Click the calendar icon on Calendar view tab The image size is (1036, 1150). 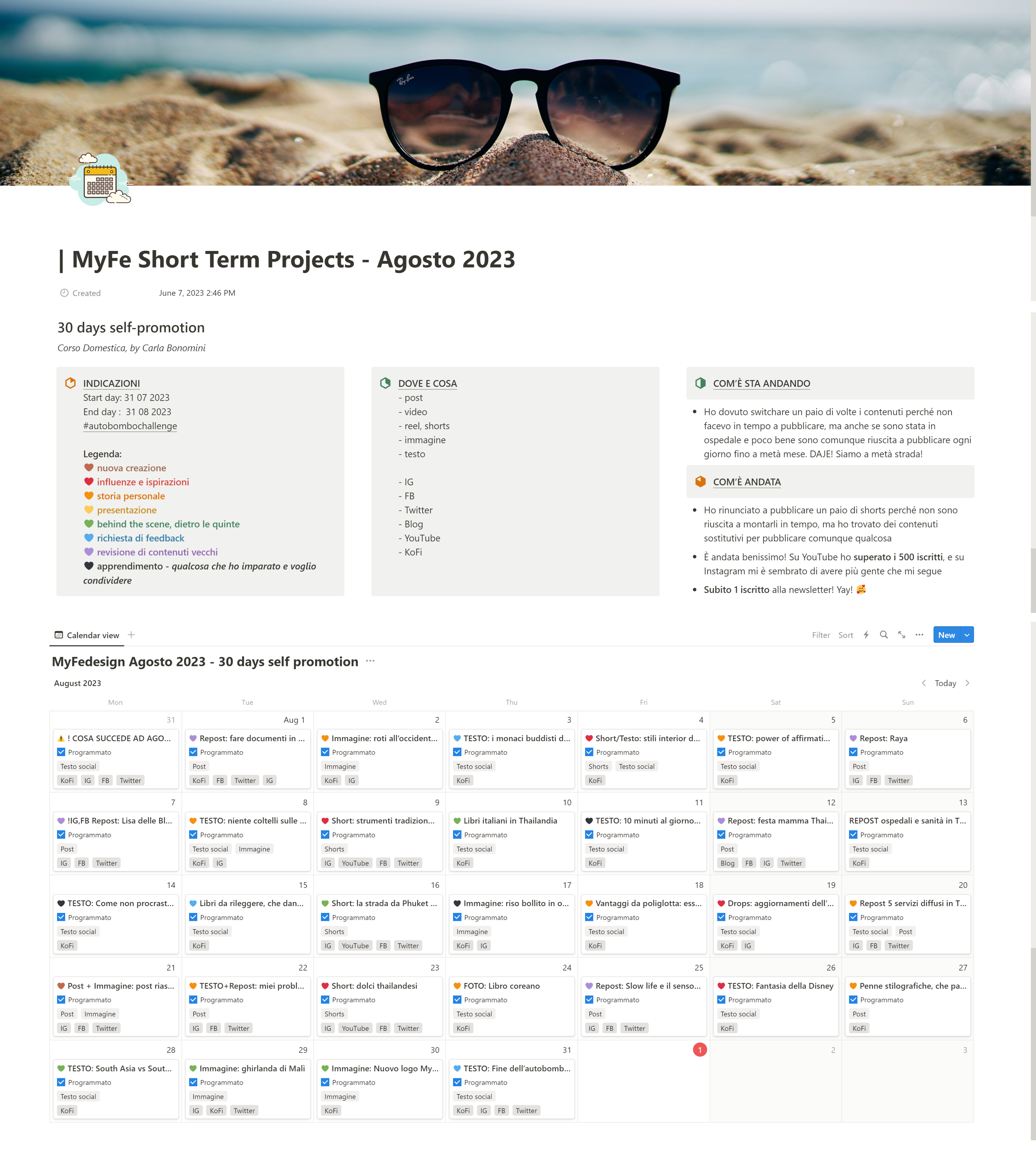point(59,634)
